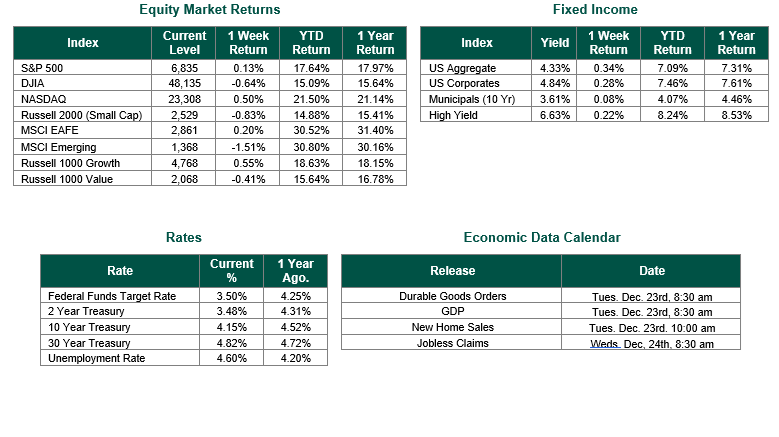Click the Yield column header
779x437 pixels.
coord(554,43)
